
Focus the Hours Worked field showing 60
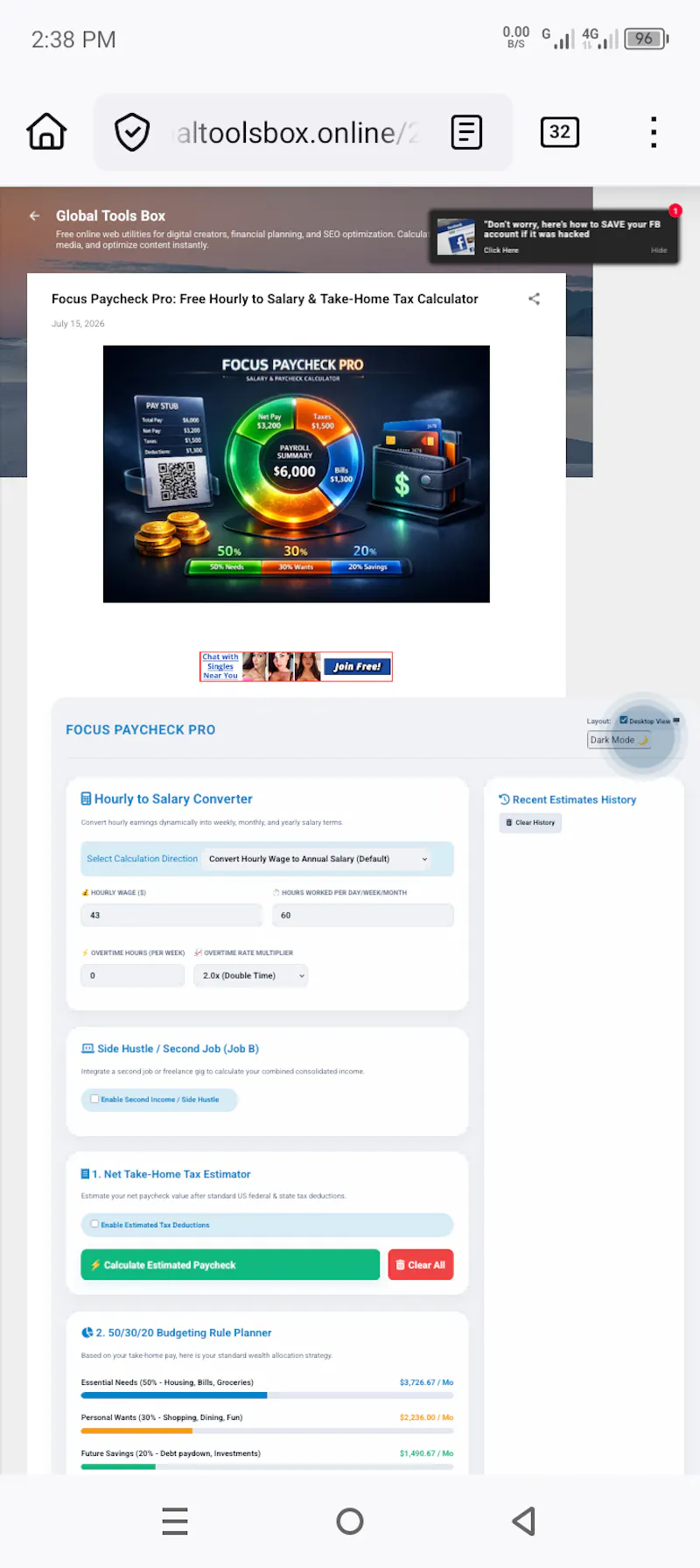(363, 915)
